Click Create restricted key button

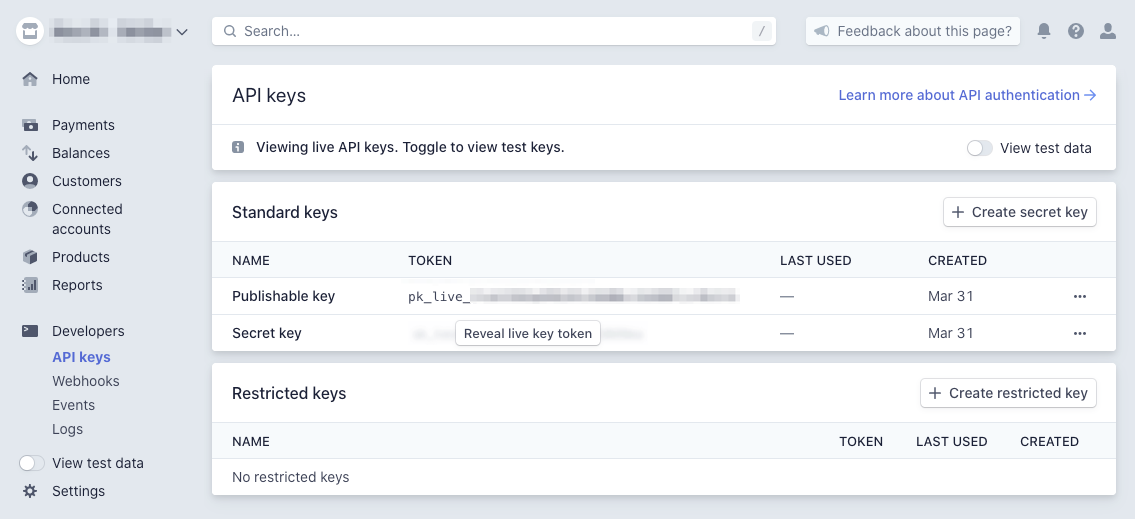[x=1008, y=393]
